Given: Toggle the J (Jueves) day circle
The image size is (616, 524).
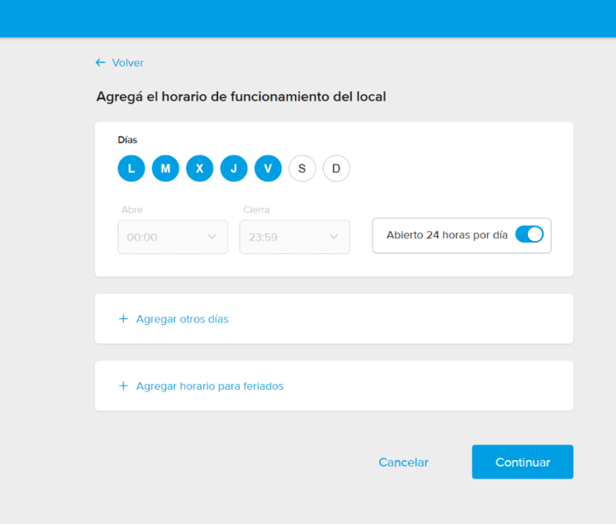Looking at the screenshot, I should point(234,169).
